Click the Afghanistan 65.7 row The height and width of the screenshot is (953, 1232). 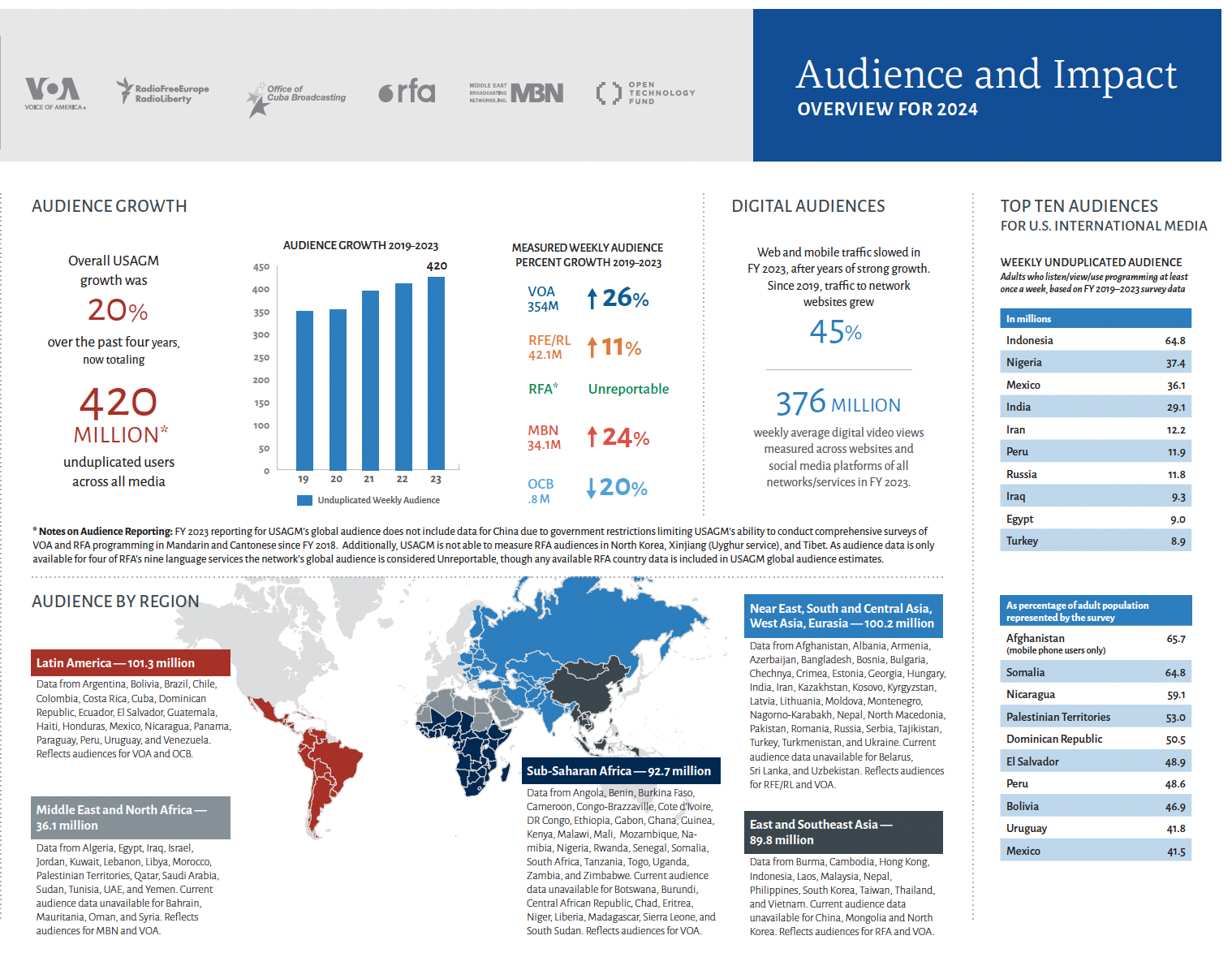(1096, 643)
